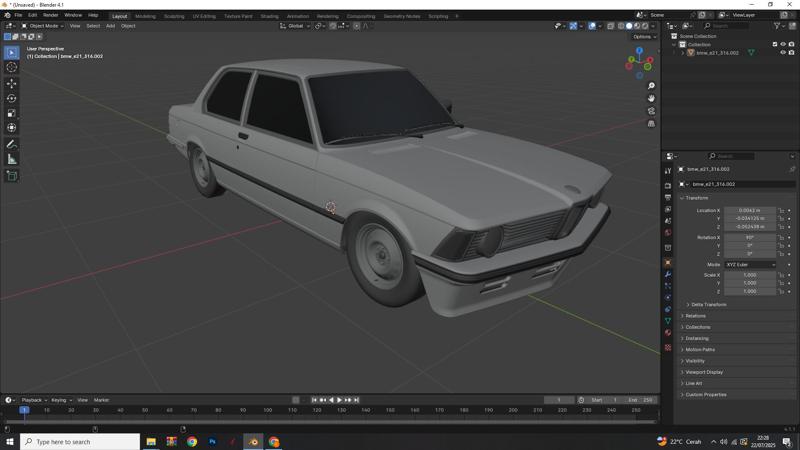Screen dimensions: 800x450
Task: Switch to wireframe viewport shading
Action: pos(621,26)
